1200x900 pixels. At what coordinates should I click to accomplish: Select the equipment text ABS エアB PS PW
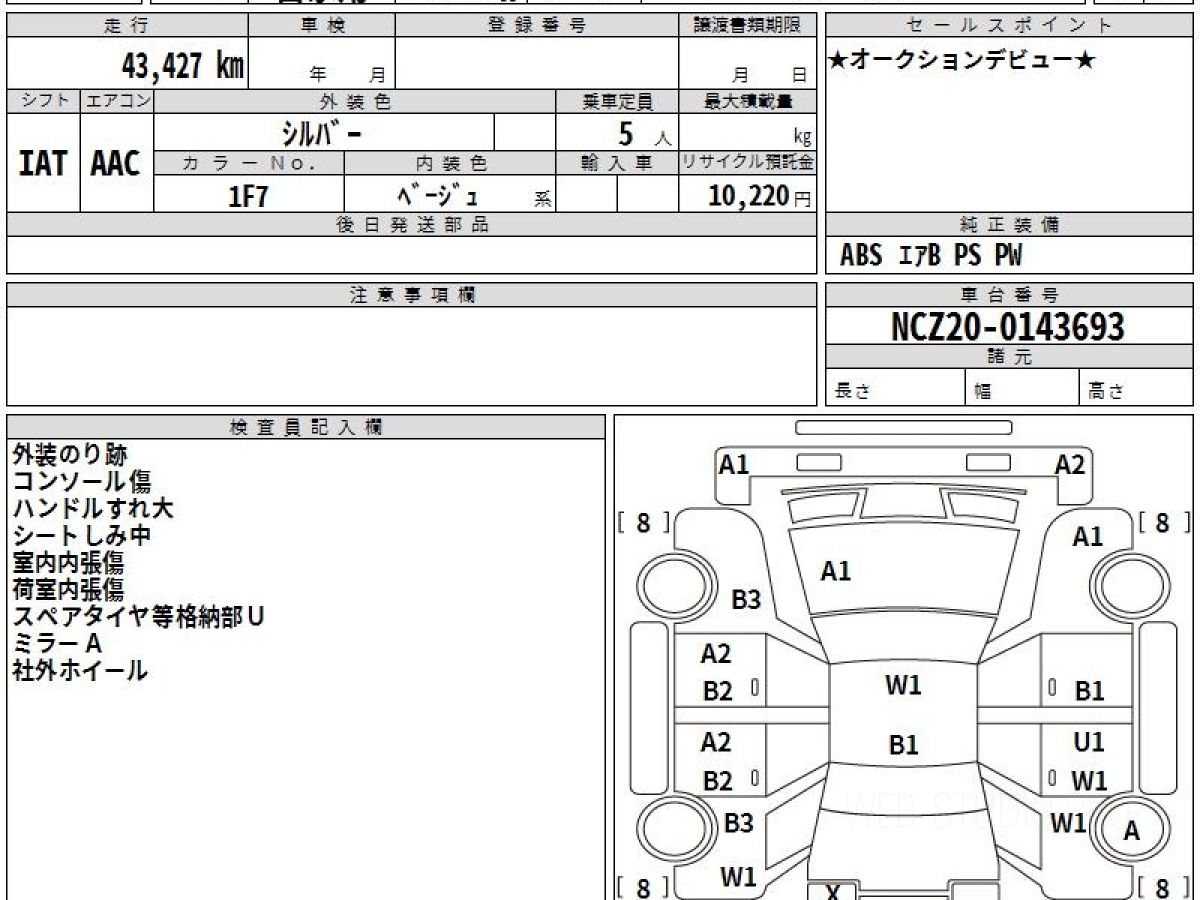[931, 256]
